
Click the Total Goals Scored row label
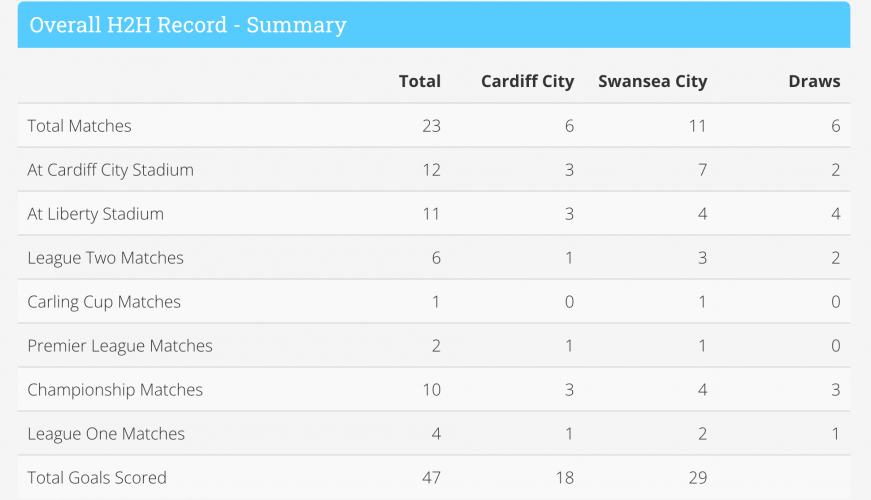[97, 478]
